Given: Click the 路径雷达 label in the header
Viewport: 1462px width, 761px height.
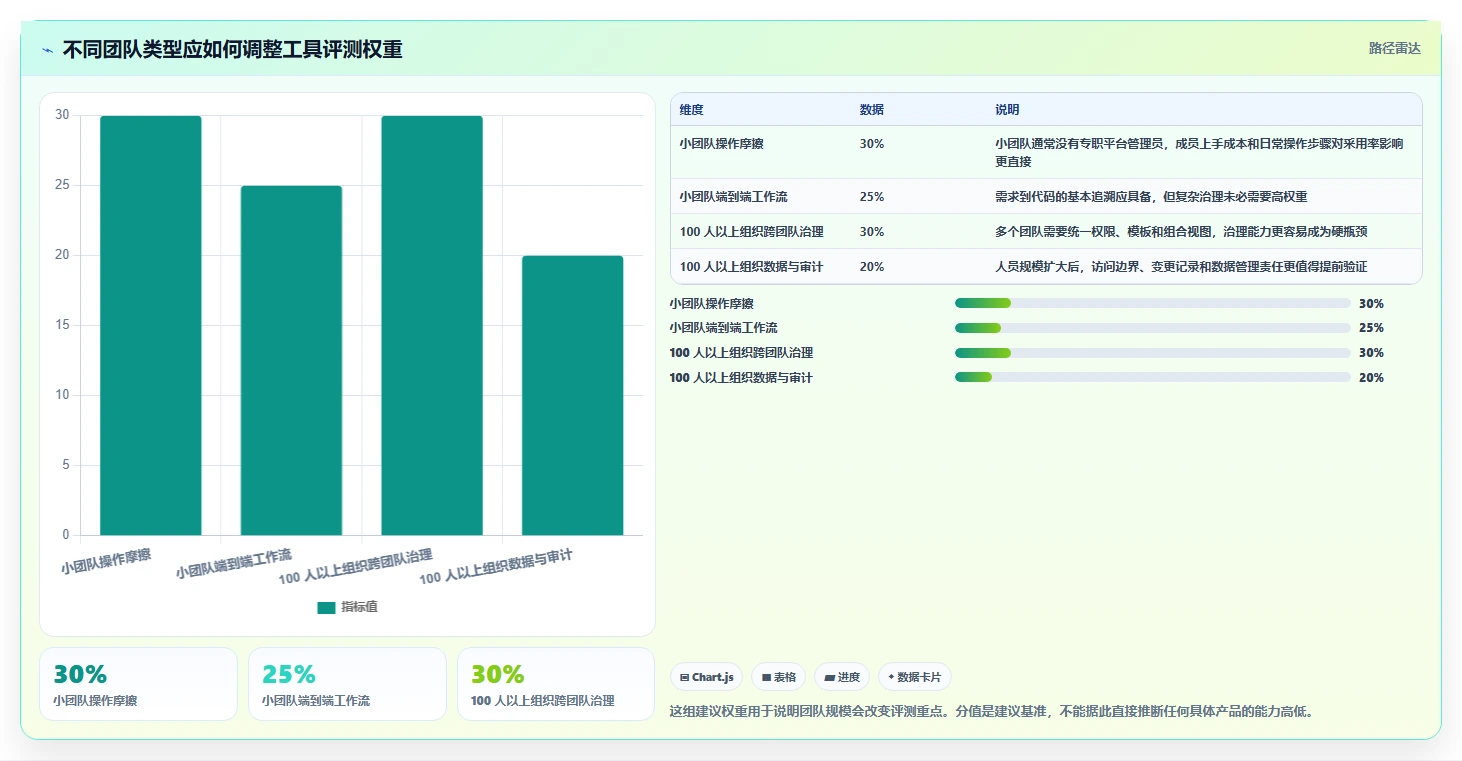Looking at the screenshot, I should [x=1394, y=48].
